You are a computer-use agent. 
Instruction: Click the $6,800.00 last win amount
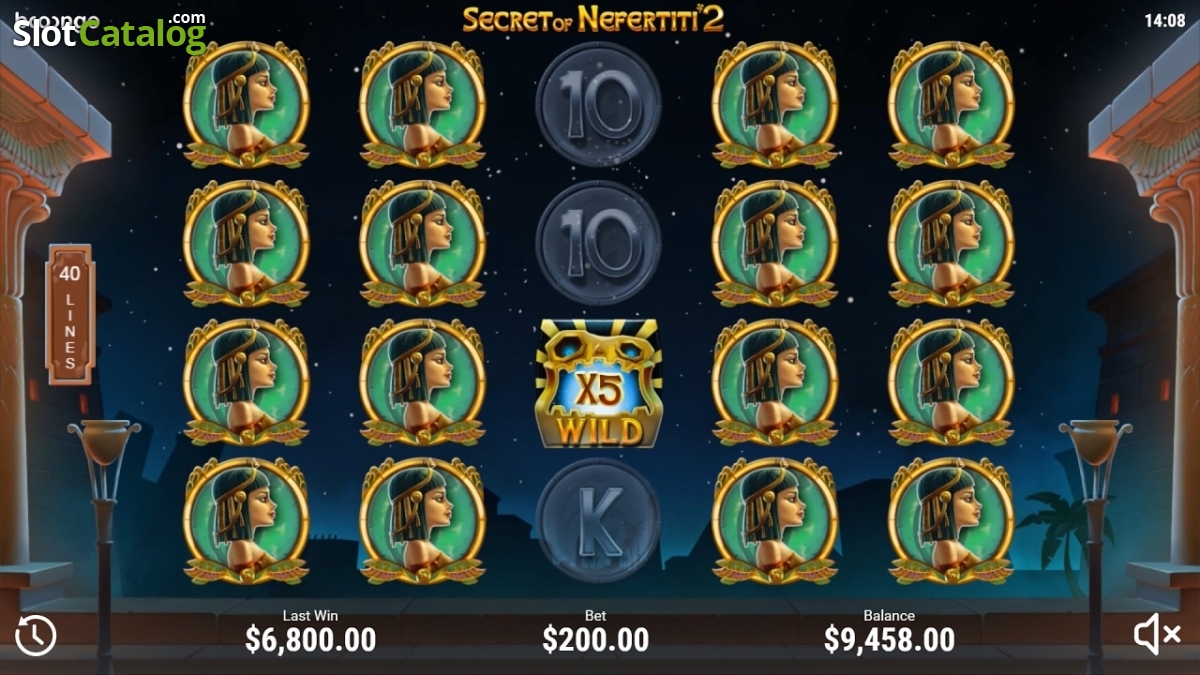click(x=311, y=639)
